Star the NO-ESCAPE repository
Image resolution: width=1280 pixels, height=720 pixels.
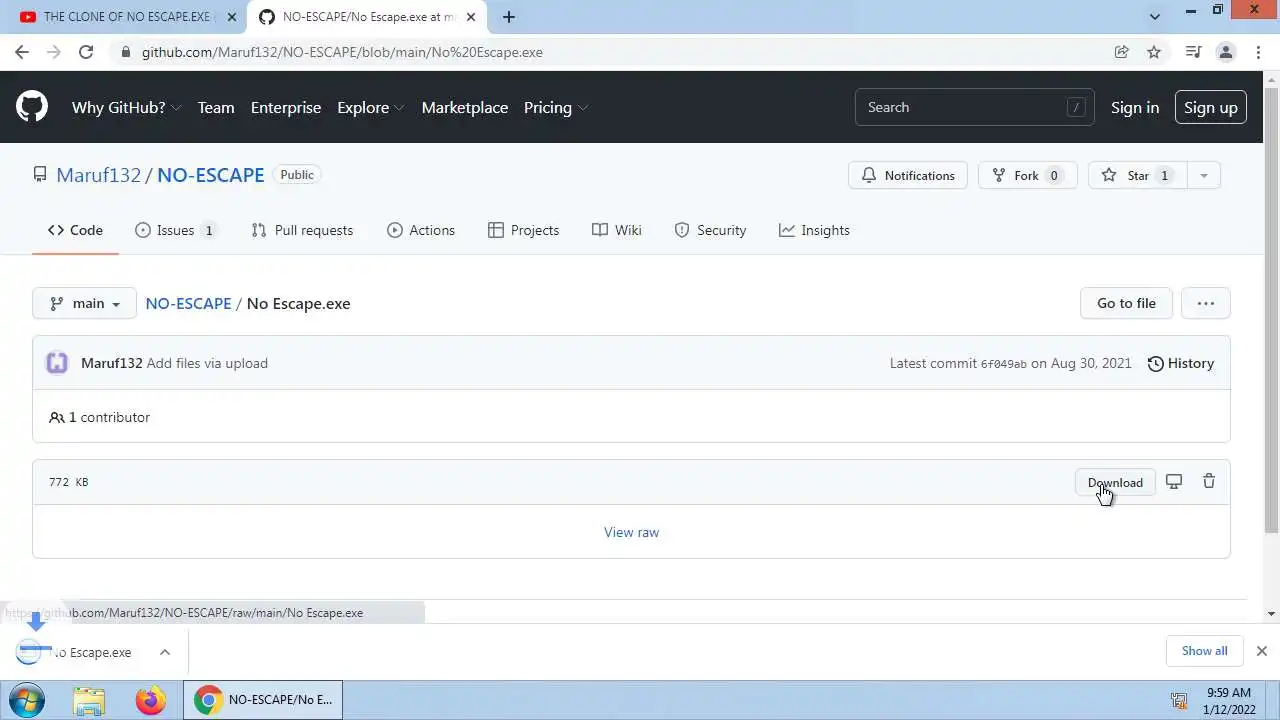1137,175
